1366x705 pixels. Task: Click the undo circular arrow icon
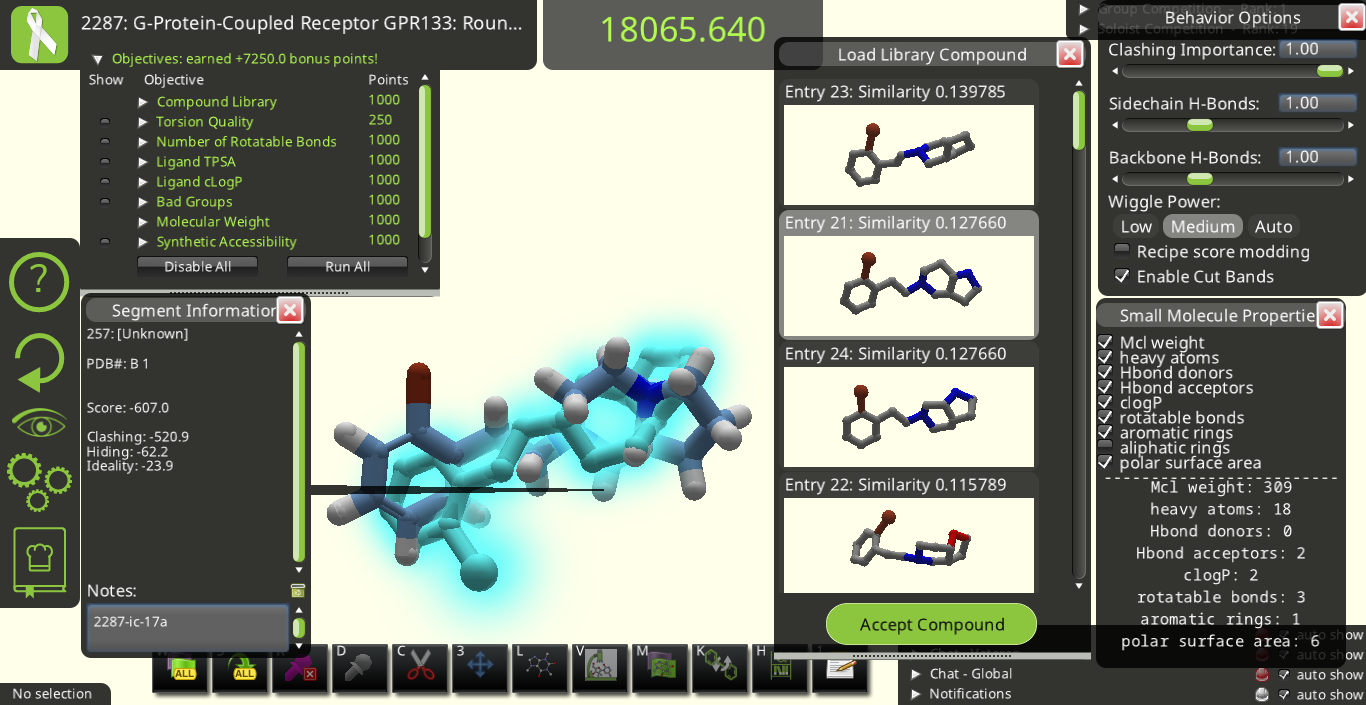pos(39,362)
